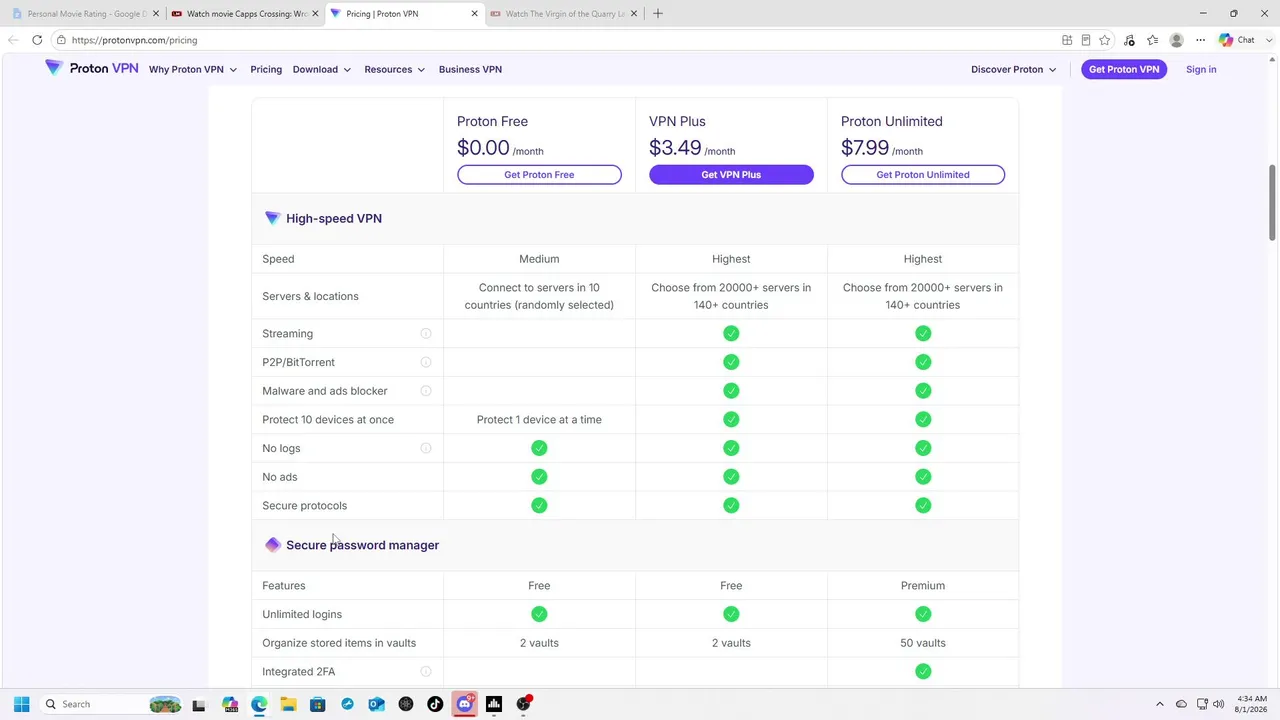Image resolution: width=1280 pixels, height=720 pixels.
Task: Click the purple Get Proton VPN button
Action: point(1124,69)
